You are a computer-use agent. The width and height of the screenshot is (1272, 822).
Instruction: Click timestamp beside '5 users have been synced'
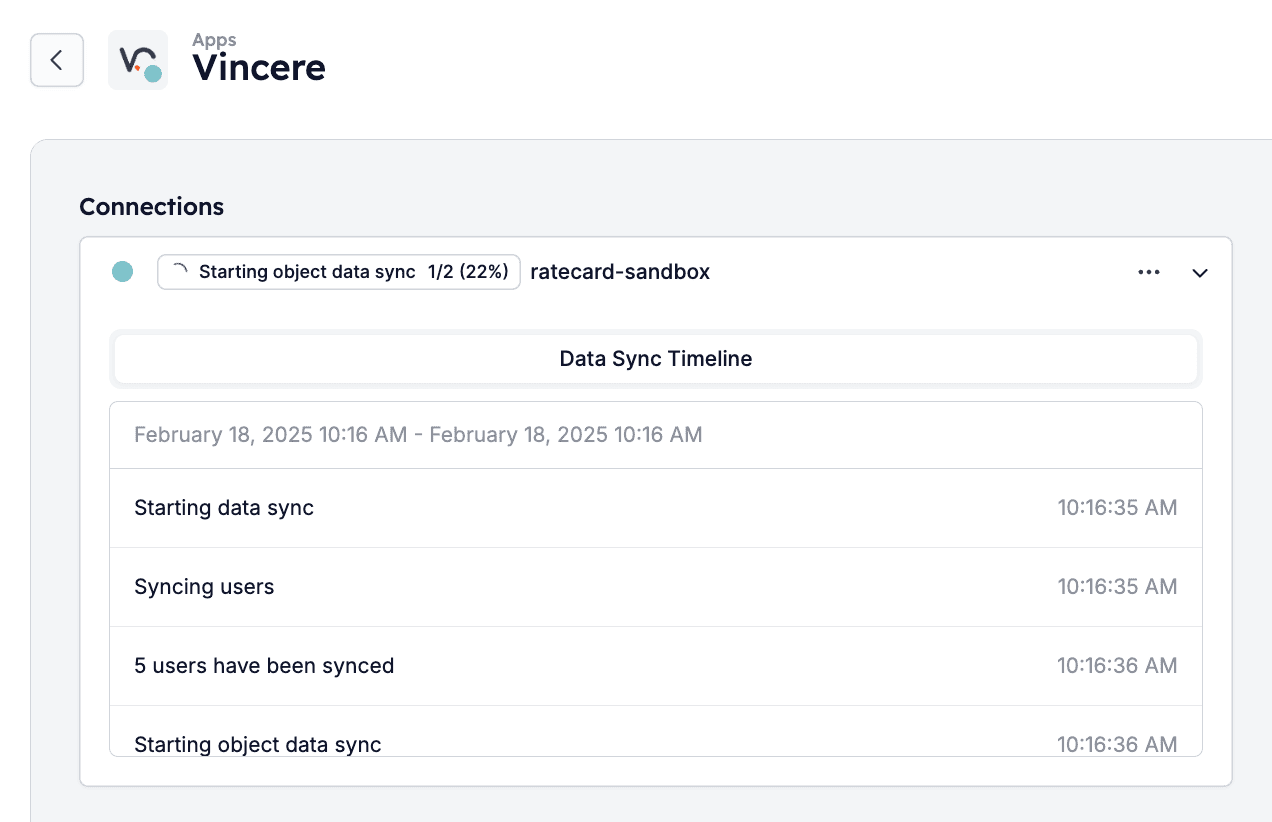click(1117, 666)
